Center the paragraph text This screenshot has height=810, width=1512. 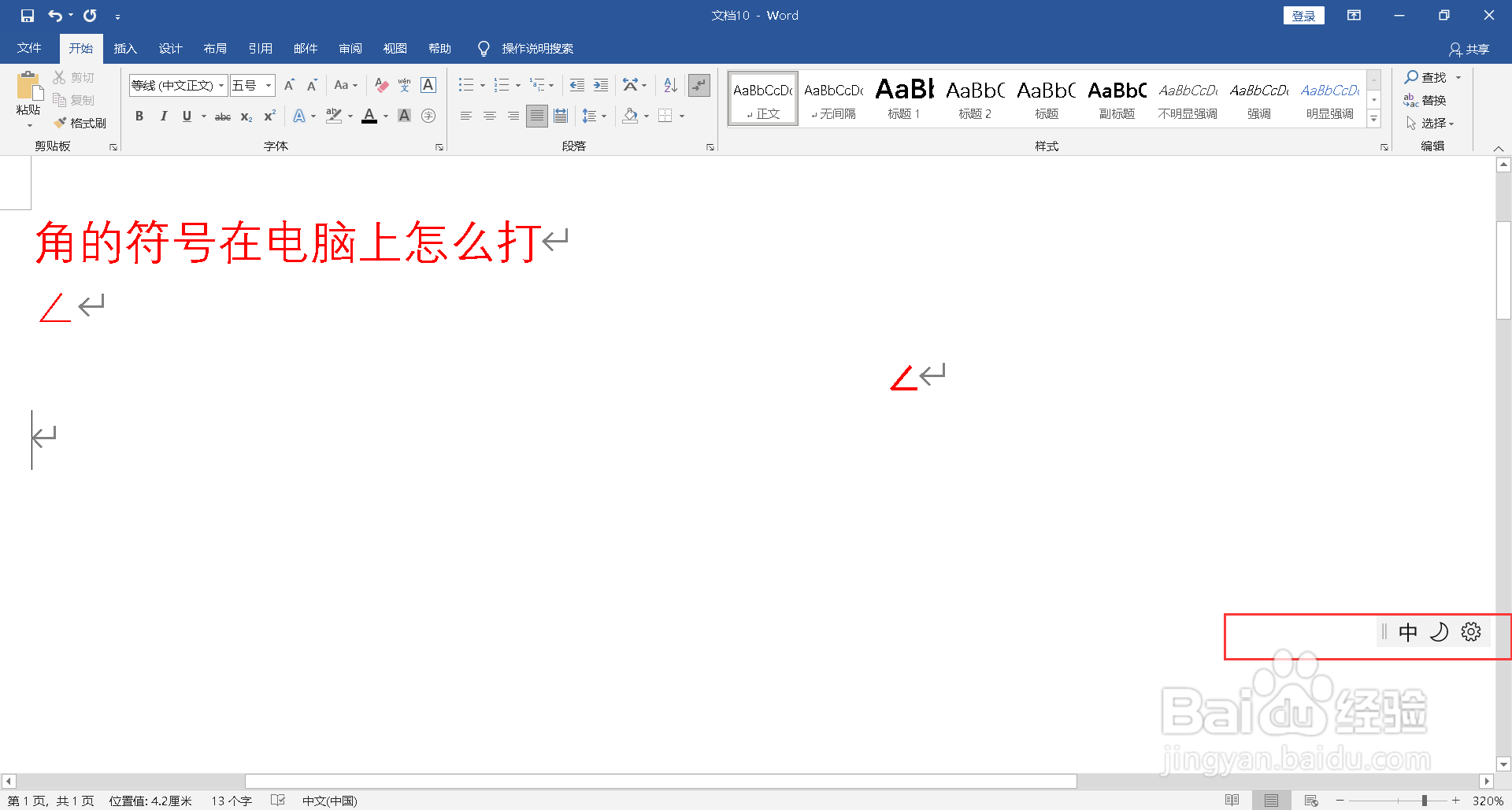click(x=490, y=116)
